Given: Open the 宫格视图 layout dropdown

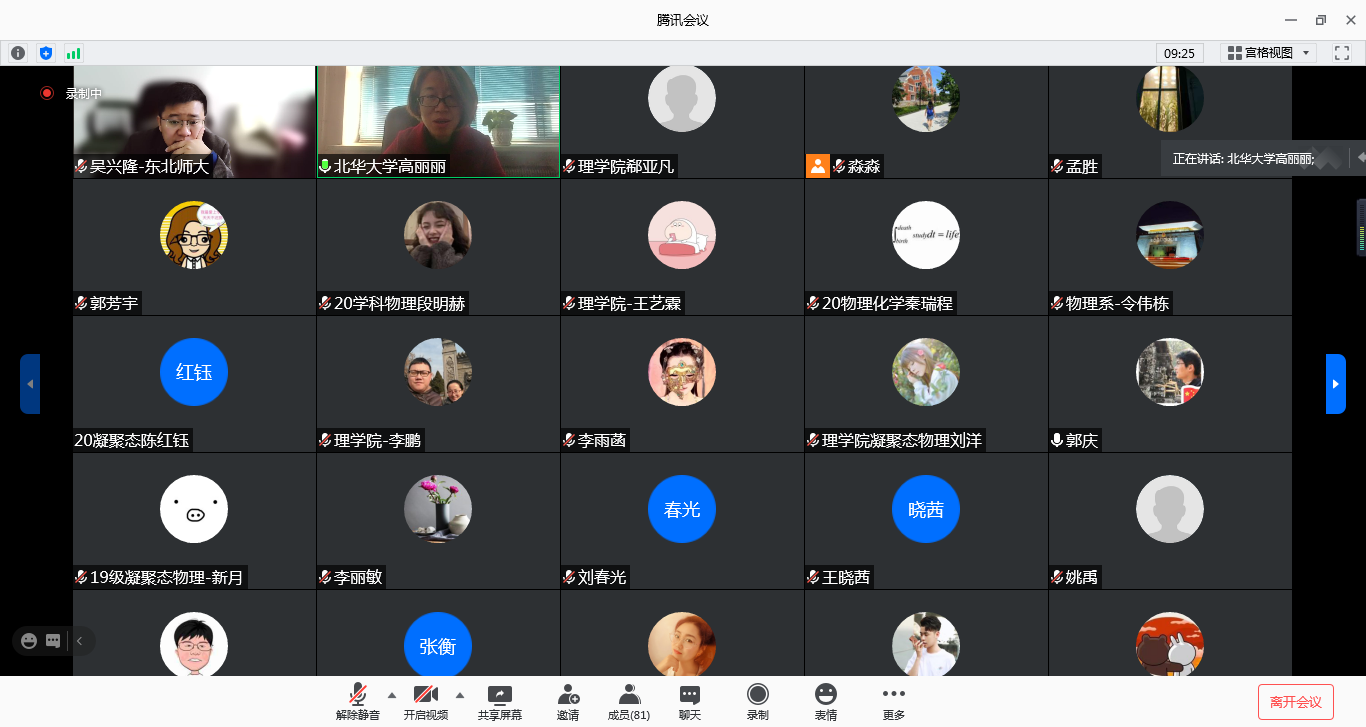Looking at the screenshot, I should 1268,53.
